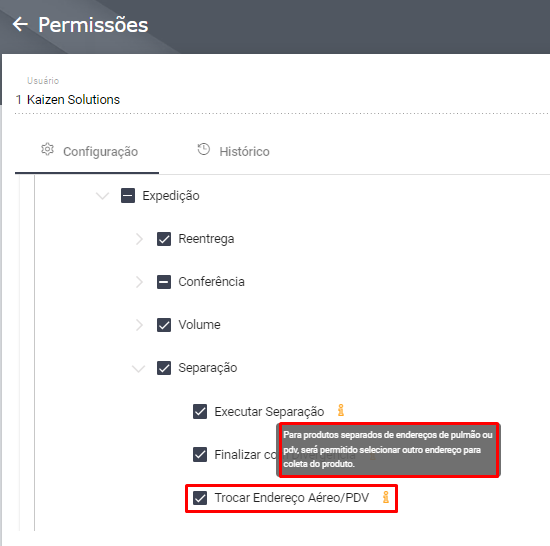Click the gear icon on Configuração tab

point(47,149)
